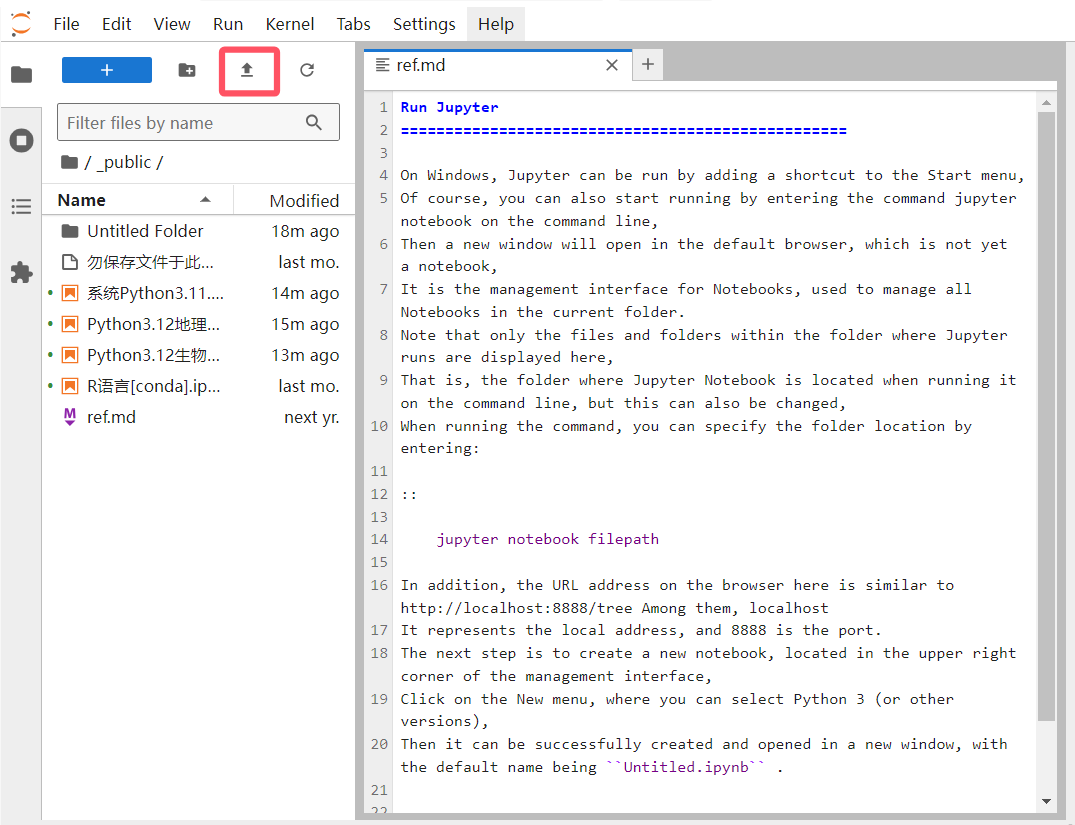The image size is (1075, 825).
Task: Sort files by Modified column
Action: coord(295,200)
